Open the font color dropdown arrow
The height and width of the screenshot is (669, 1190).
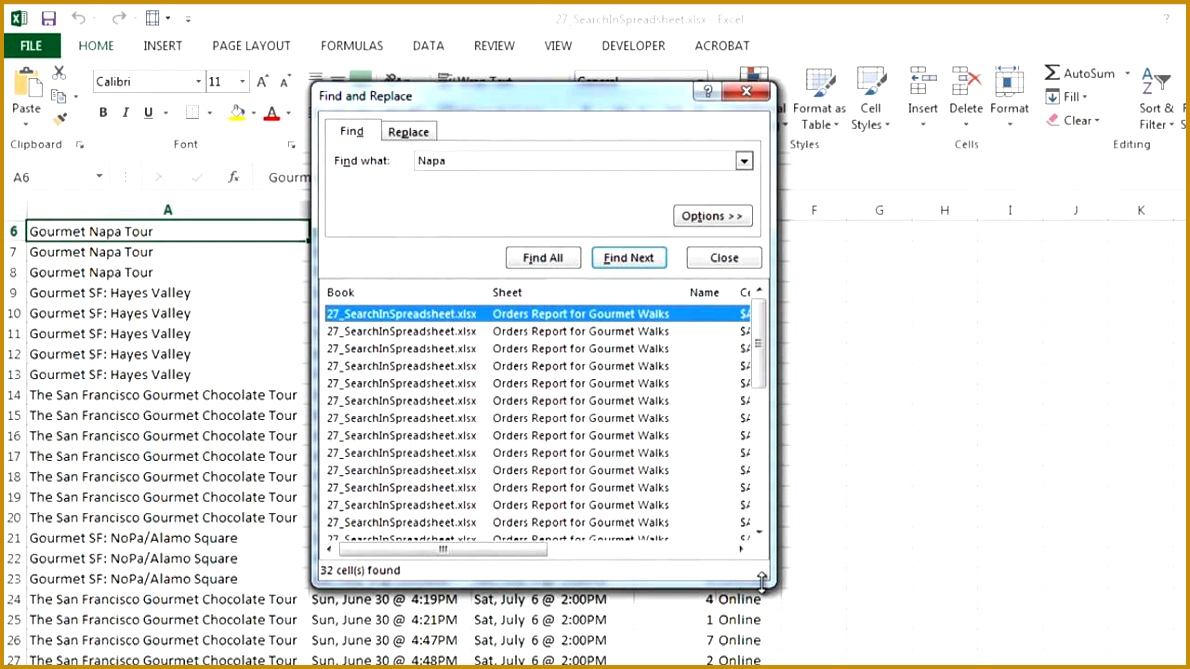coord(288,113)
